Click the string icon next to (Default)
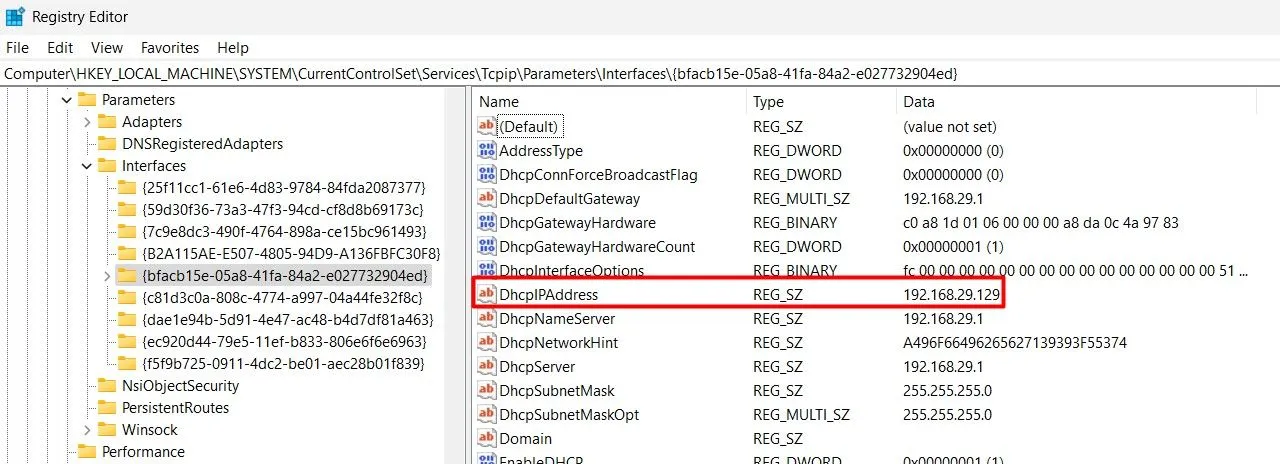The image size is (1280, 464). pyautogui.click(x=487, y=126)
